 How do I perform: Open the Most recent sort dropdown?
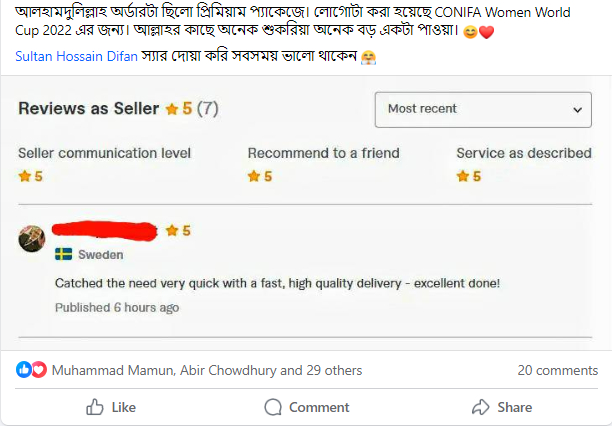coord(483,110)
